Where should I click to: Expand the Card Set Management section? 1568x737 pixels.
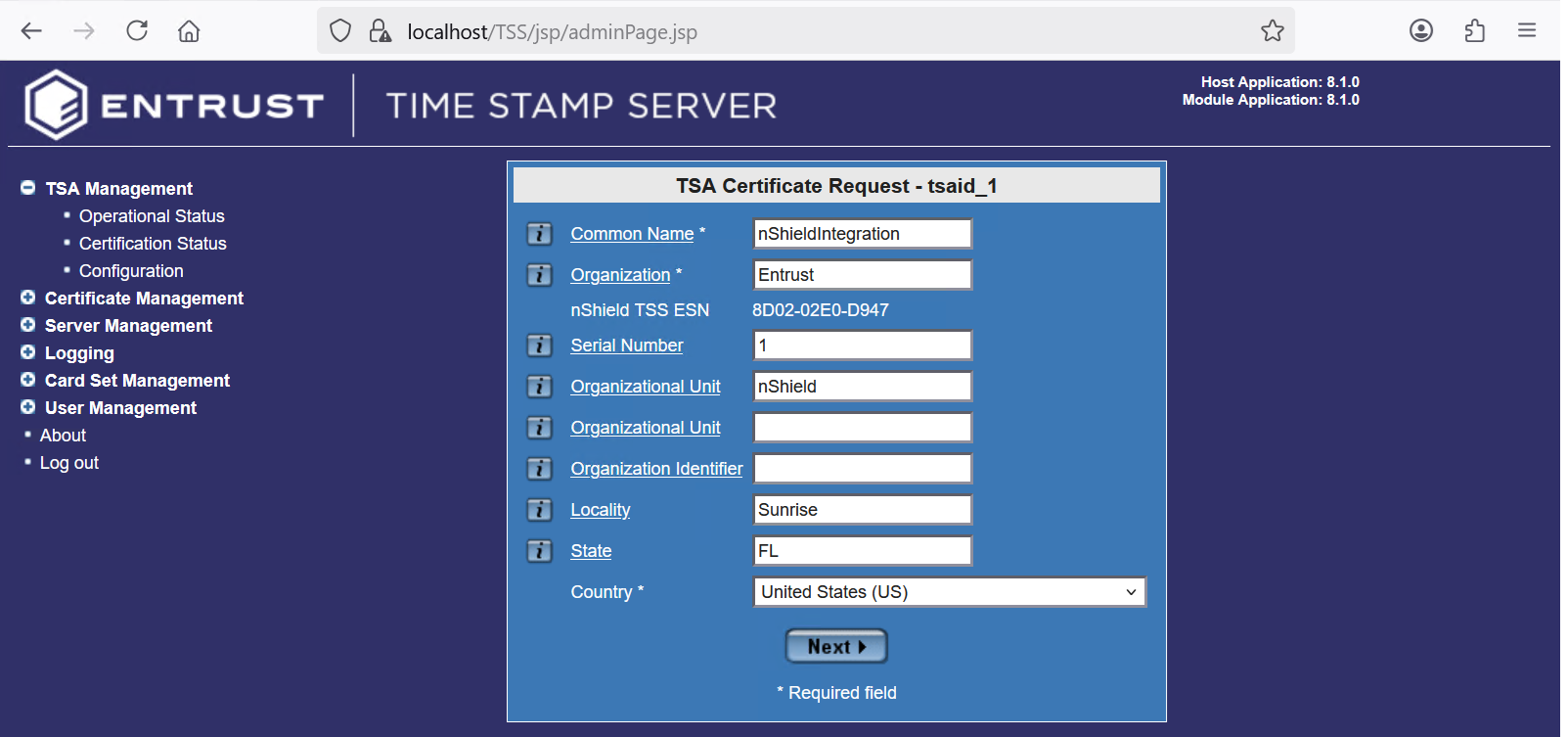point(27,380)
